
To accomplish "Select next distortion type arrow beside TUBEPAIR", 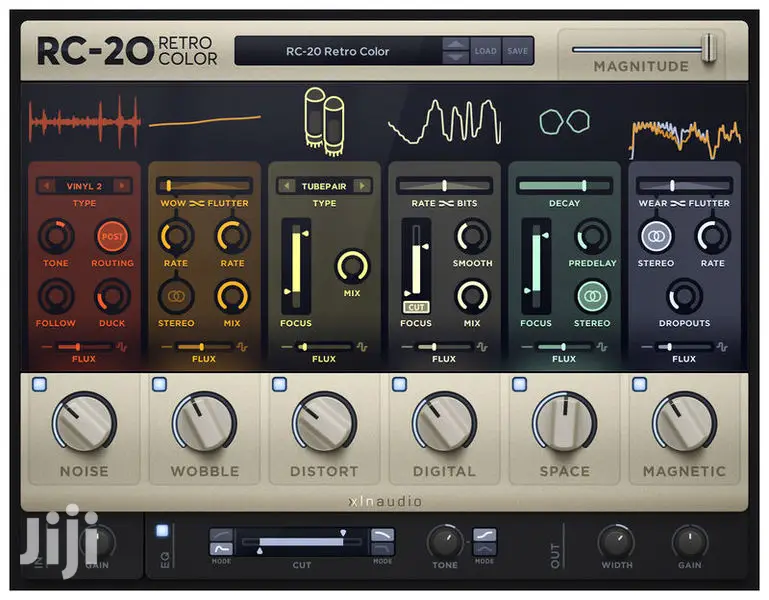I will pos(362,186).
